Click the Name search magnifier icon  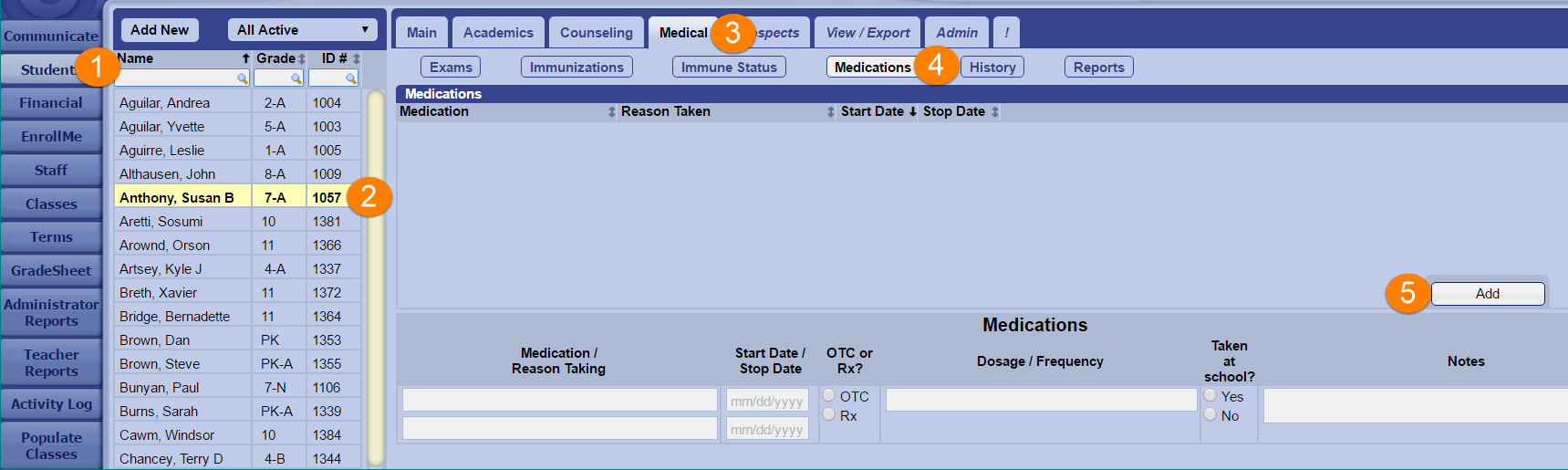point(243,79)
